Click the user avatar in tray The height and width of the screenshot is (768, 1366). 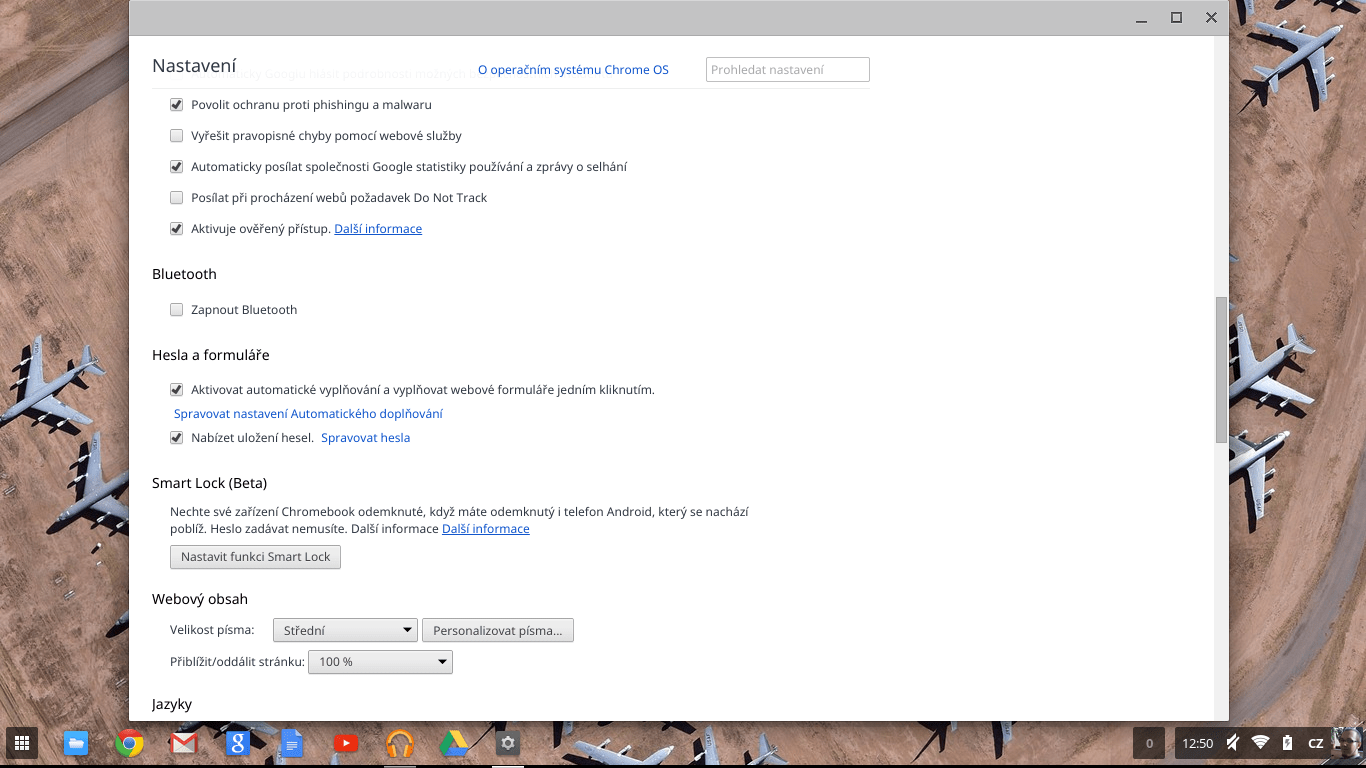pos(1347,743)
